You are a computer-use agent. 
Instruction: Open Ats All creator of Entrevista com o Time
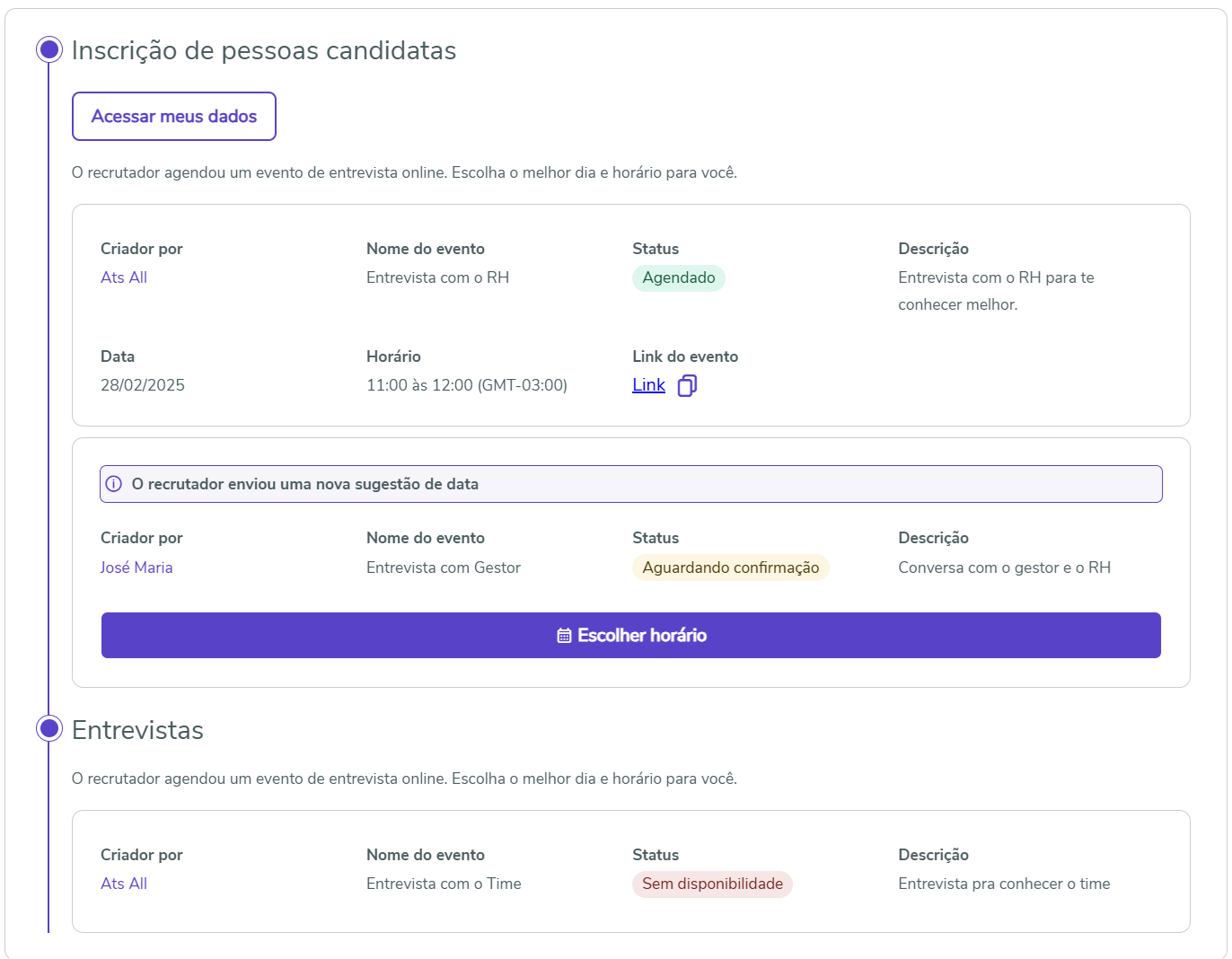[124, 884]
